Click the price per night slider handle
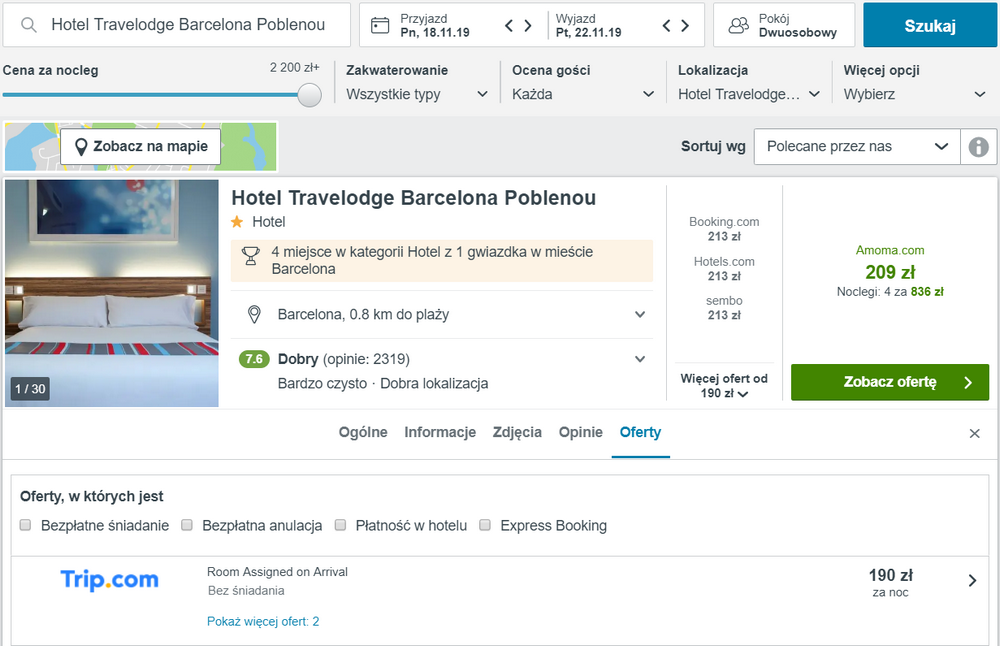Viewport: 1000px width, 646px height. pyautogui.click(x=309, y=95)
